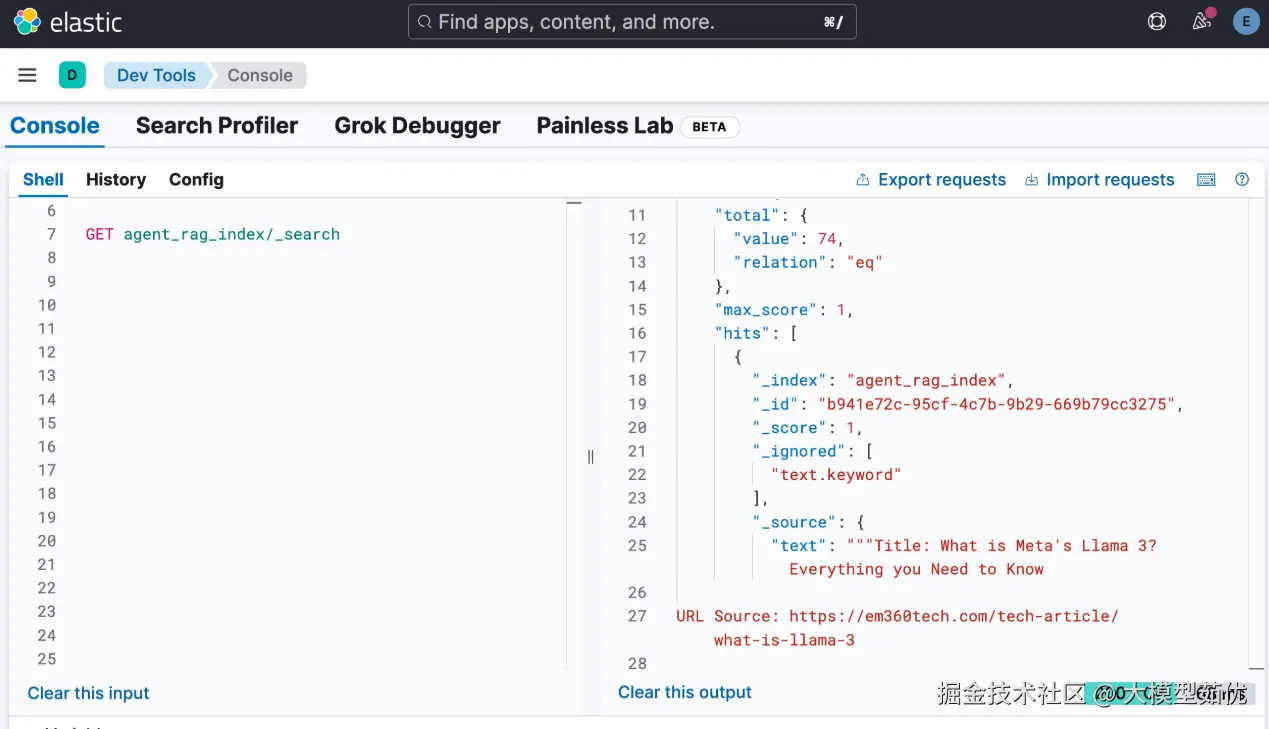Select the Config tab

coord(196,180)
